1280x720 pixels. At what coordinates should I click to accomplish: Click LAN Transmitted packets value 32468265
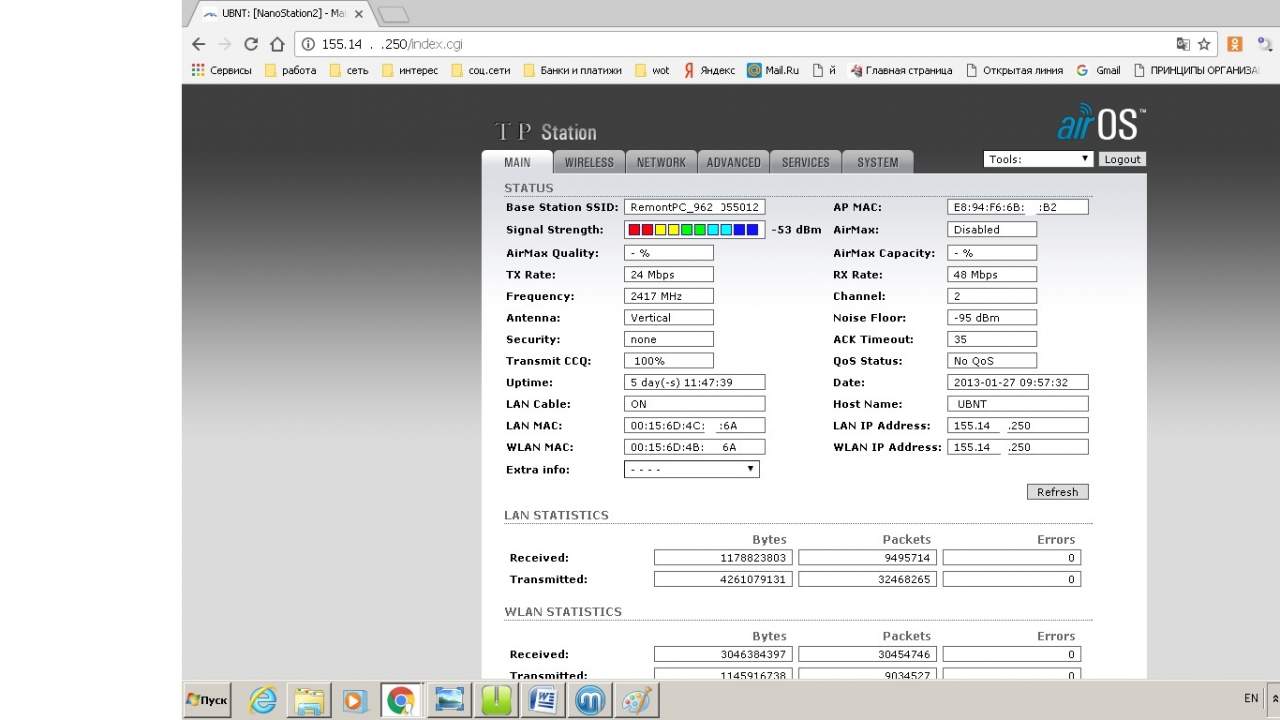click(868, 579)
